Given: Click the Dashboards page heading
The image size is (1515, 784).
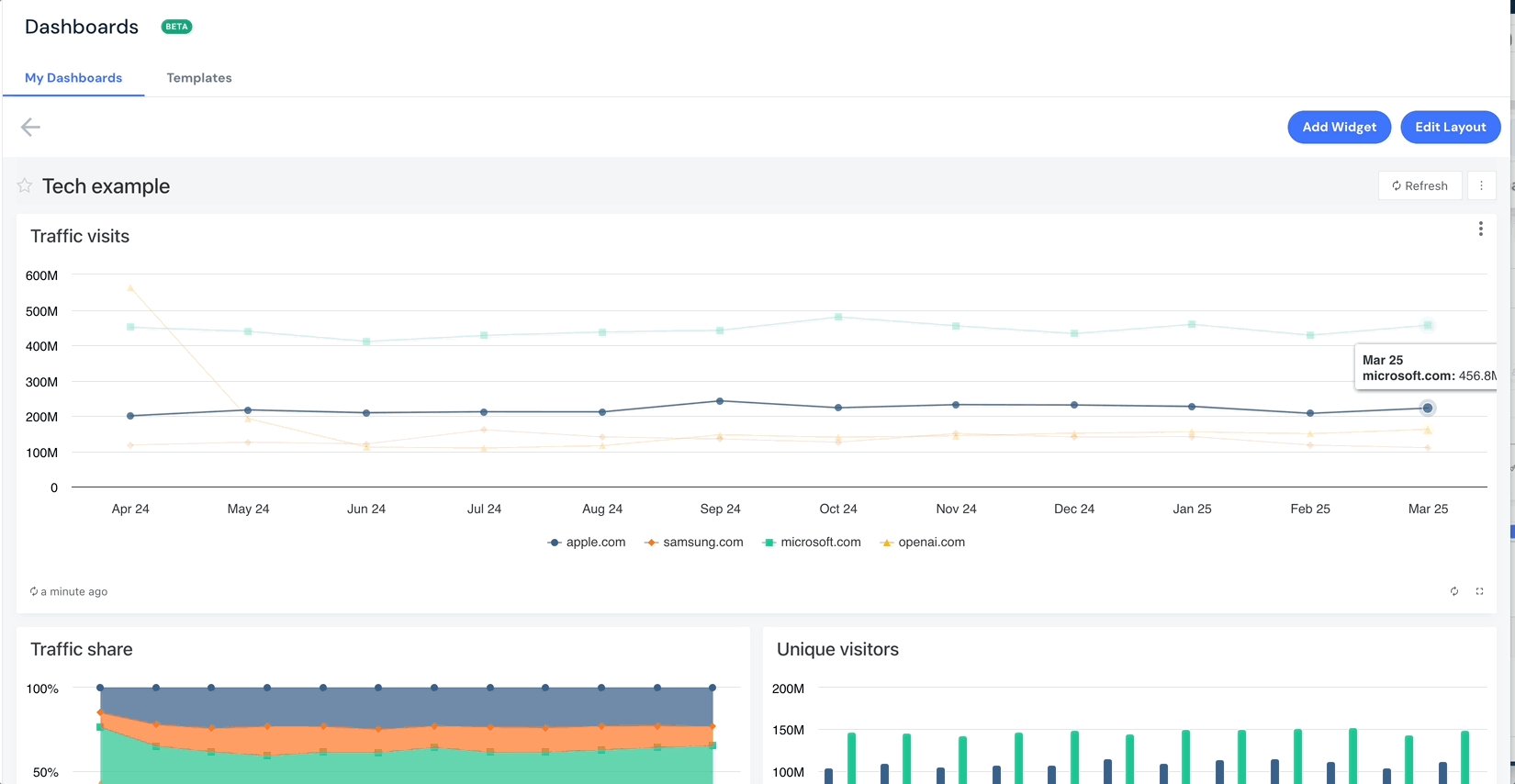Looking at the screenshot, I should pyautogui.click(x=82, y=27).
